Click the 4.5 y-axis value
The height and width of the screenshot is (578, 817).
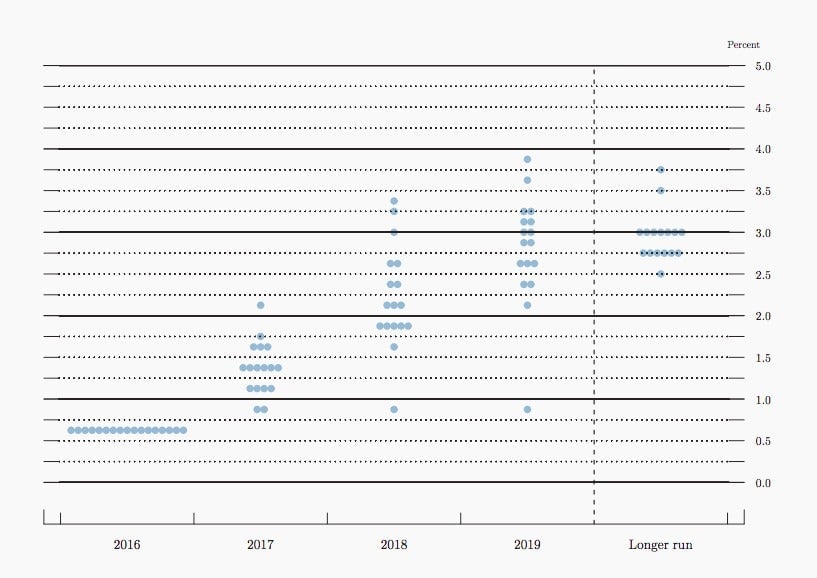(763, 108)
